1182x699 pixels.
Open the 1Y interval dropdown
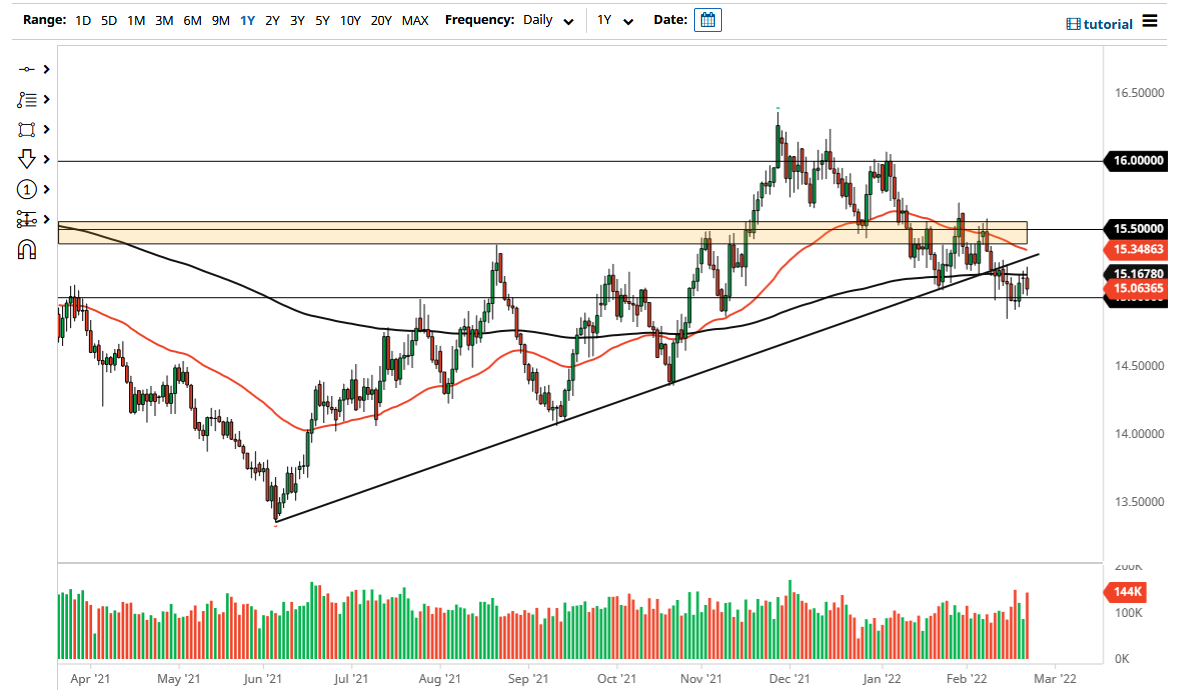tap(627, 20)
